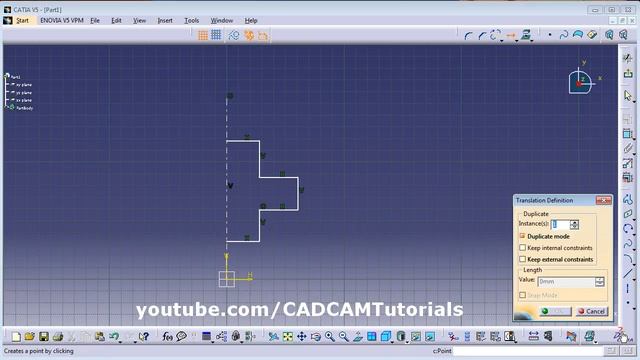Click the Zoom In magnifier

point(330,337)
